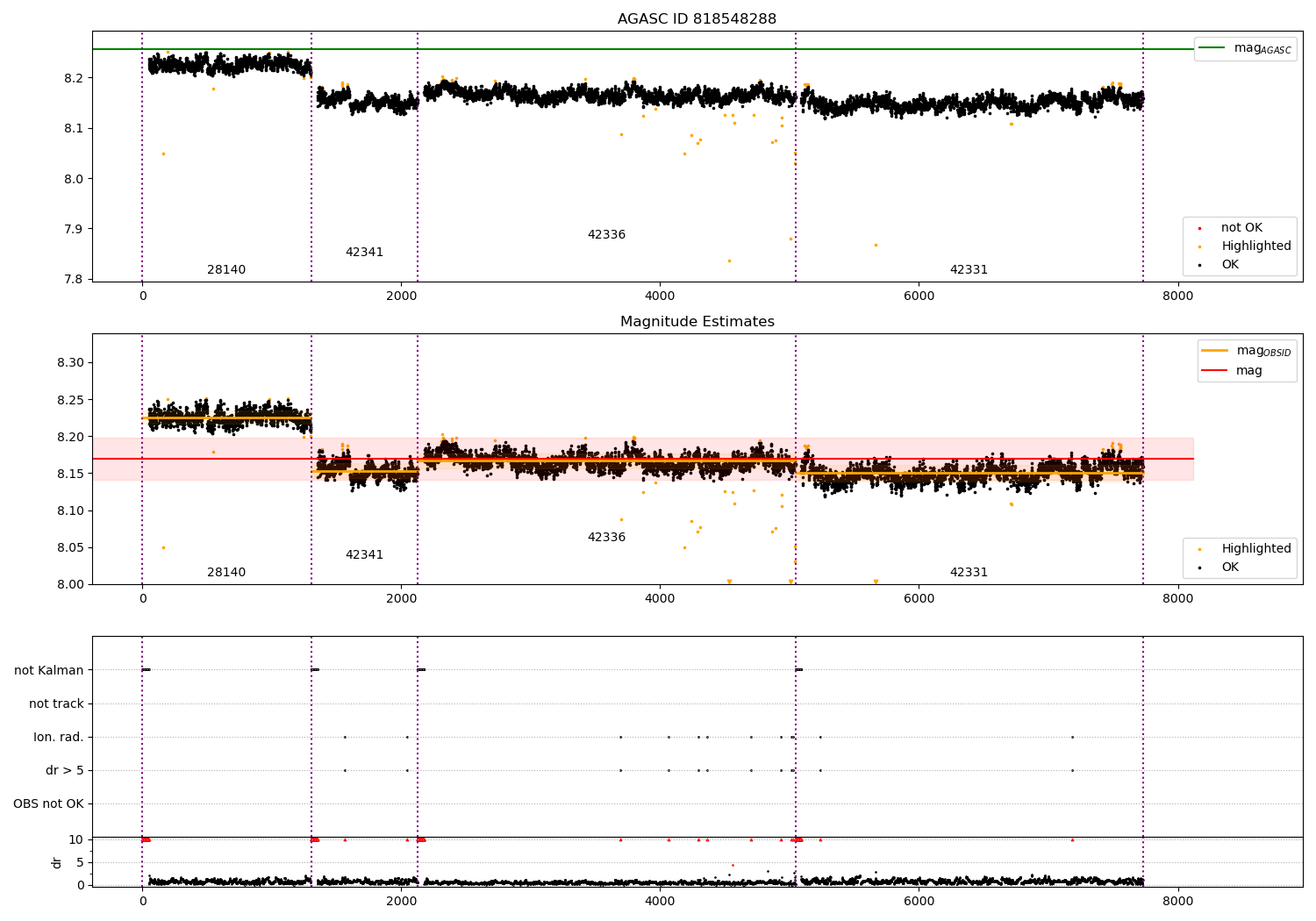The width and height of the screenshot is (1316, 921).
Task: Click the 28140 annotation in the top plot
Action: tap(226, 270)
